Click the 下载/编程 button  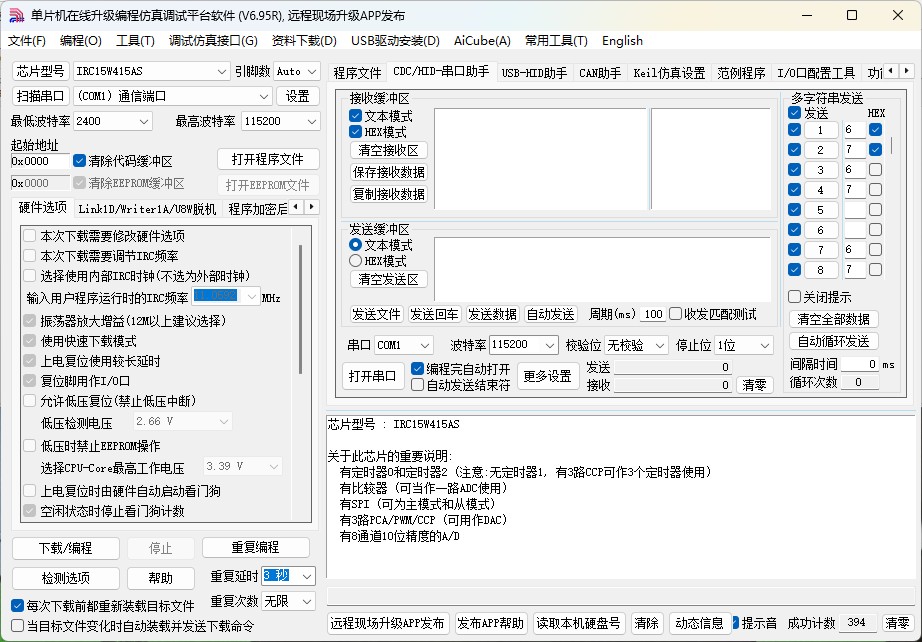[x=65, y=548]
